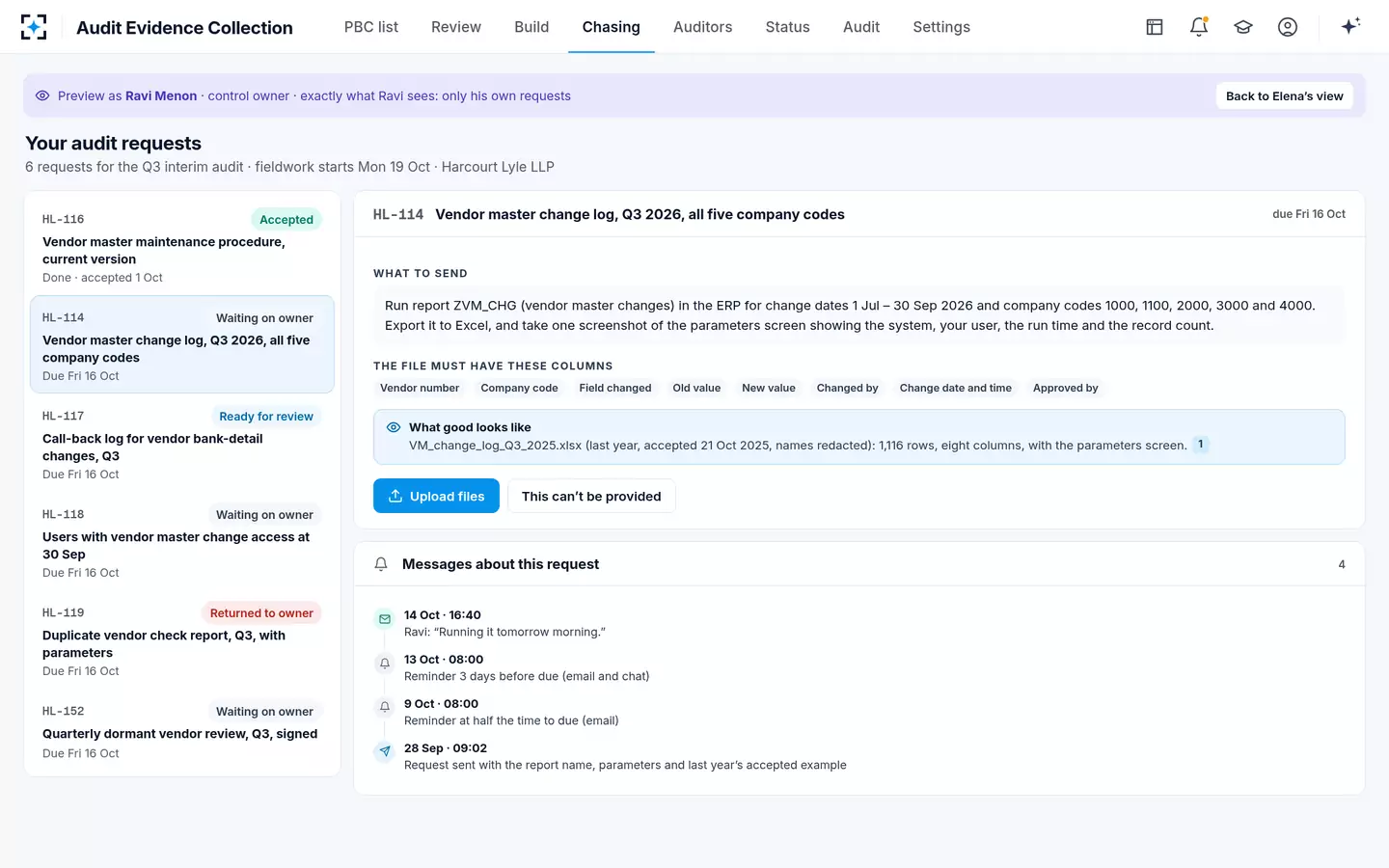Click the Company code column chip
Screen dimensions: 1389x868
(519, 388)
